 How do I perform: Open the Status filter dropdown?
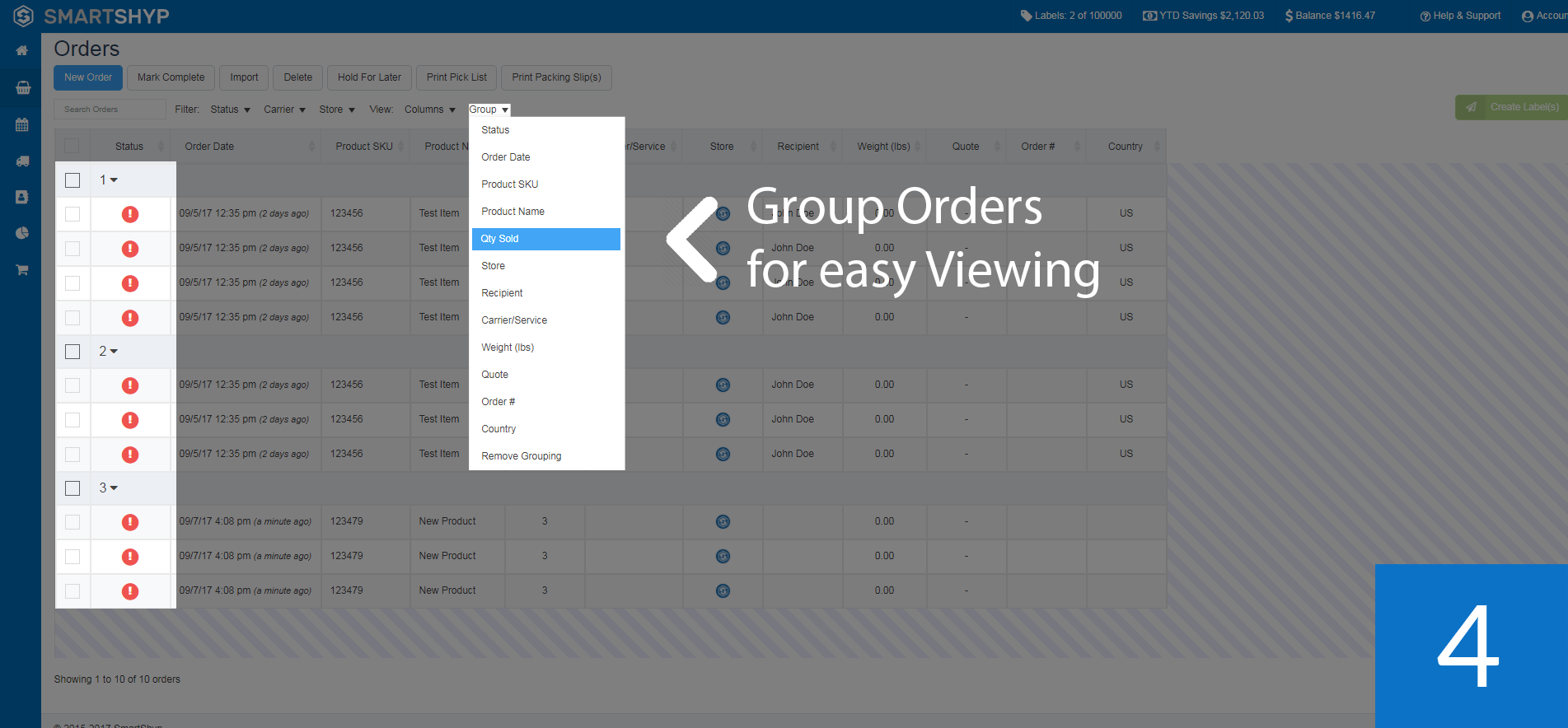tap(230, 110)
